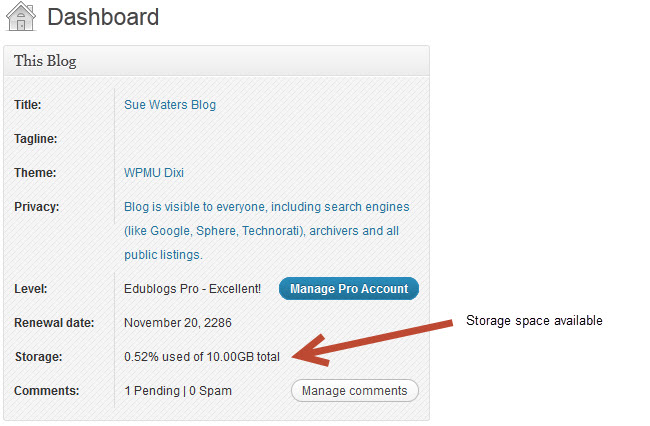650x426 pixels.
Task: Click the Manage comments button
Action: coord(354,391)
